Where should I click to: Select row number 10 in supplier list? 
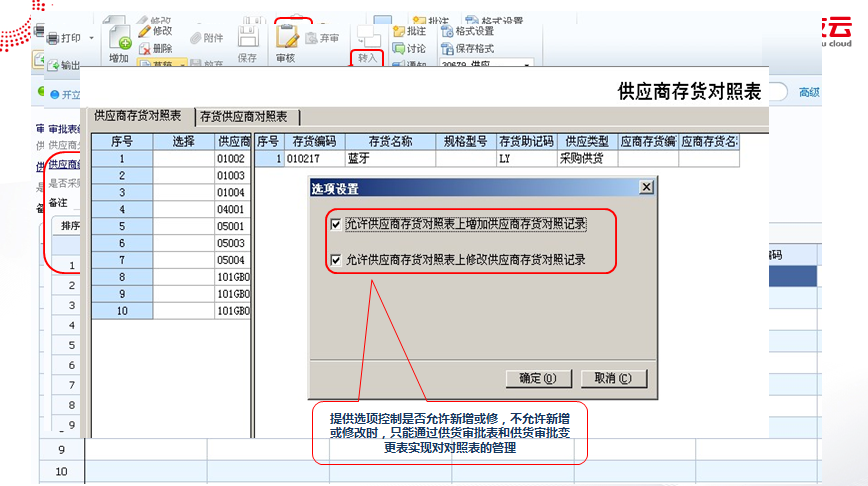[122, 311]
